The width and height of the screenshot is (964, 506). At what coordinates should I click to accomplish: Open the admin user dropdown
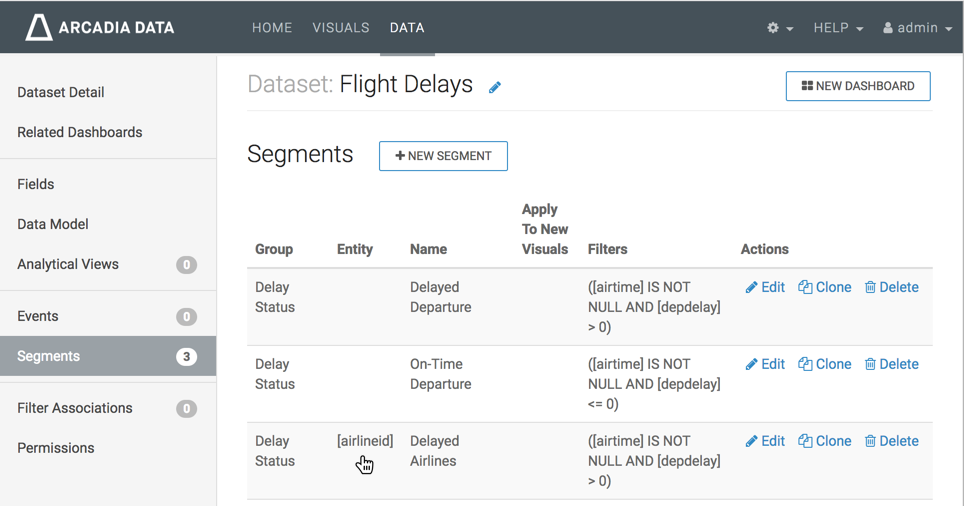[917, 28]
